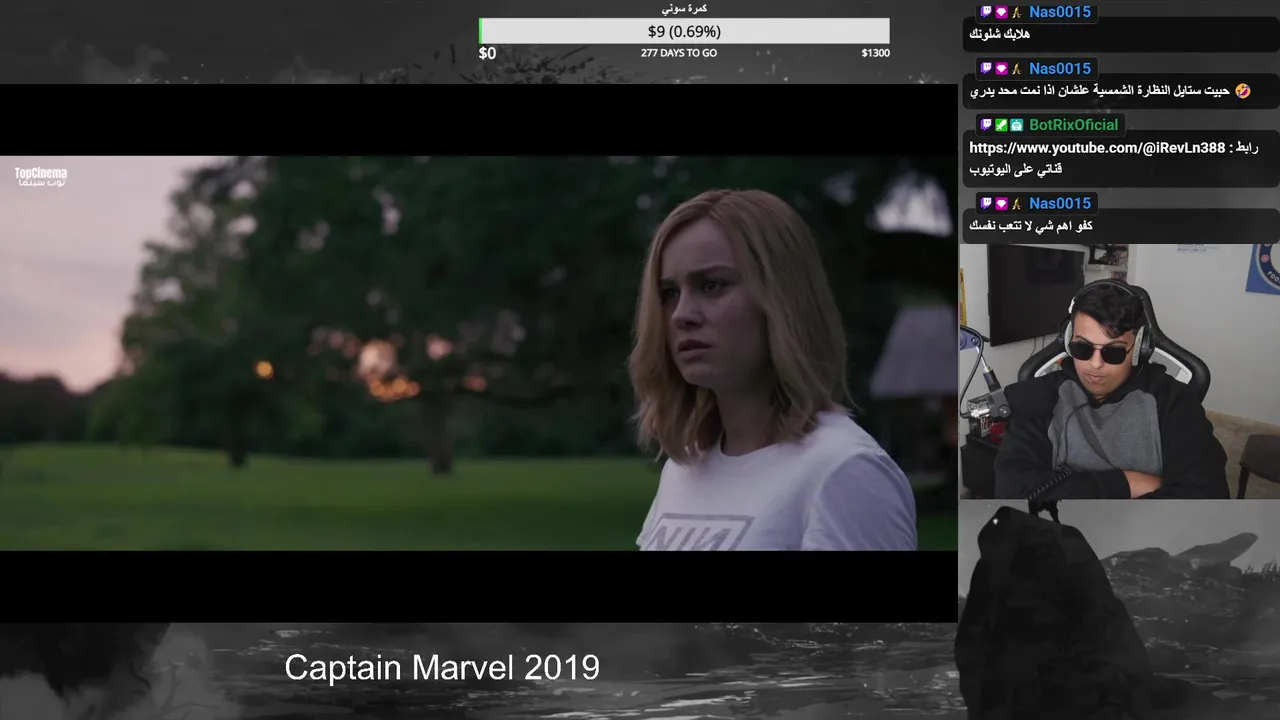Screen dimensions: 1280x720
Task: Click the streamer webcam feed
Action: (x=1119, y=371)
